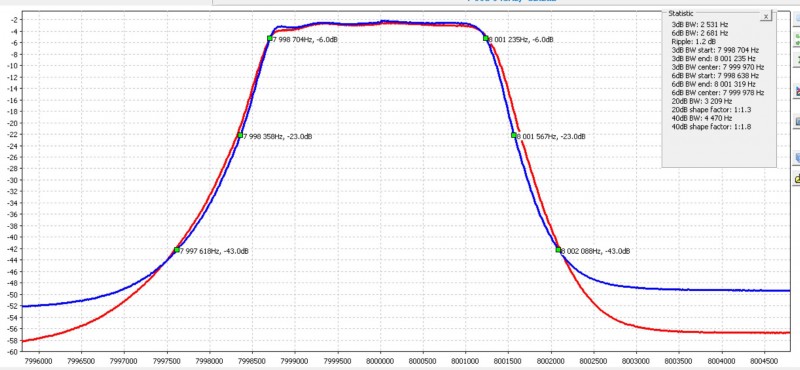The width and height of the screenshot is (800, 370).
Task: Select the marker at 8 001 235Hz, -6.0dB
Action: click(x=486, y=38)
